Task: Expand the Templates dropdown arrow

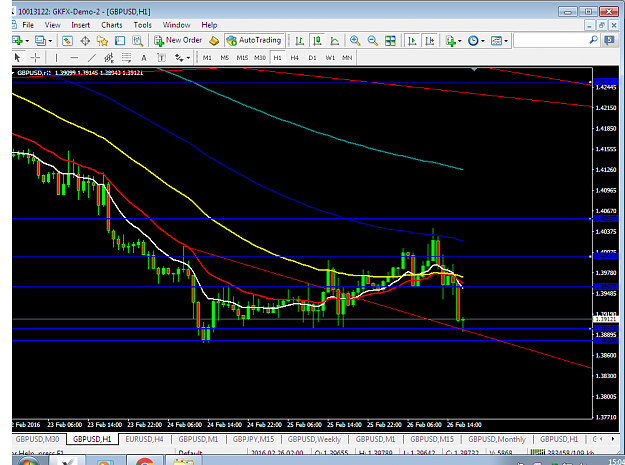Action: (506, 41)
